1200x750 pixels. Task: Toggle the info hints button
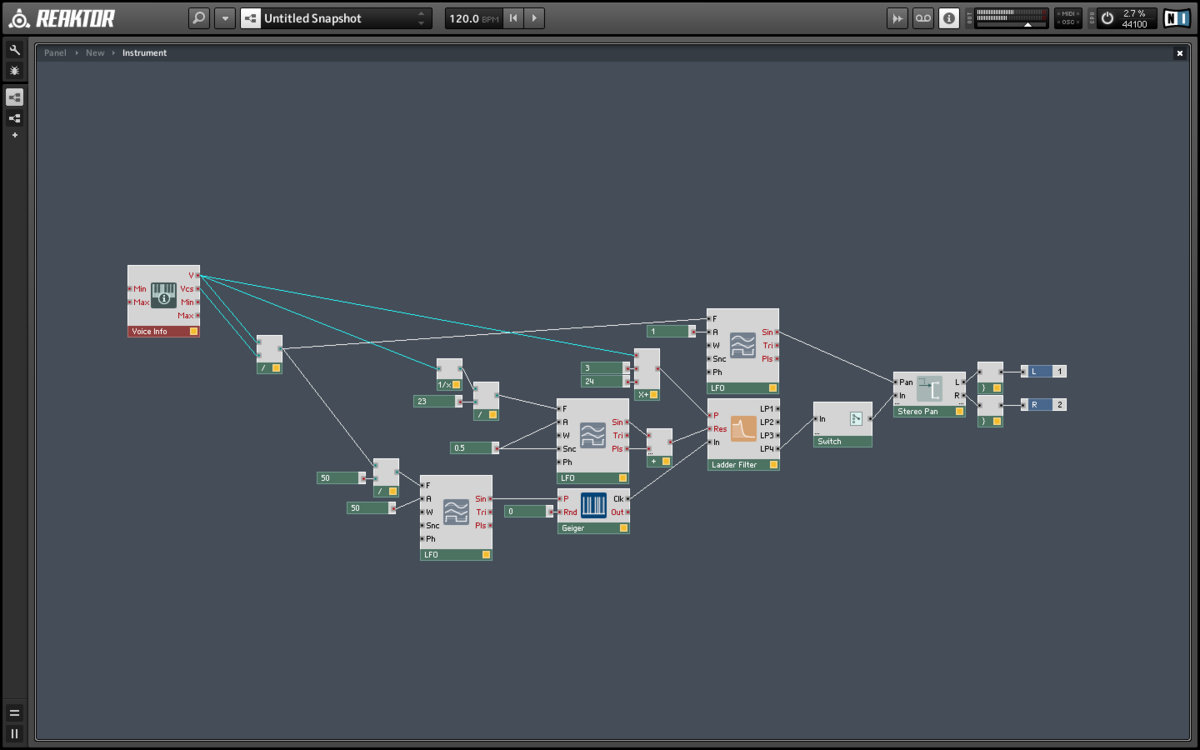click(x=948, y=18)
